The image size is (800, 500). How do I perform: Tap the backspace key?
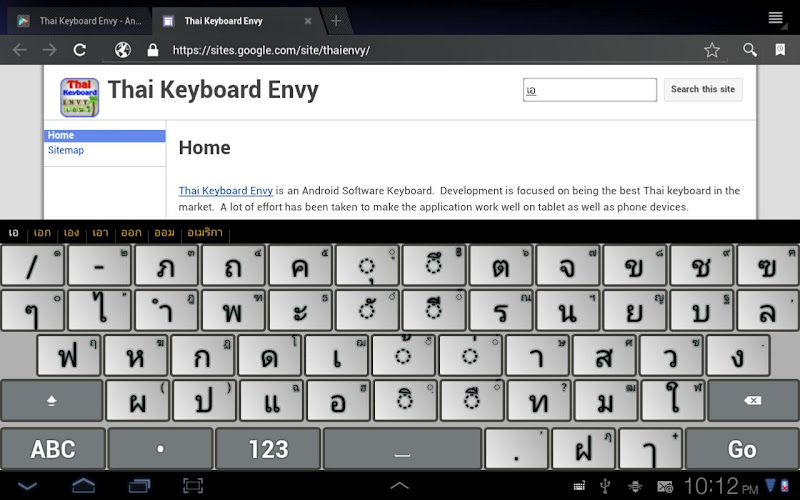coord(753,401)
